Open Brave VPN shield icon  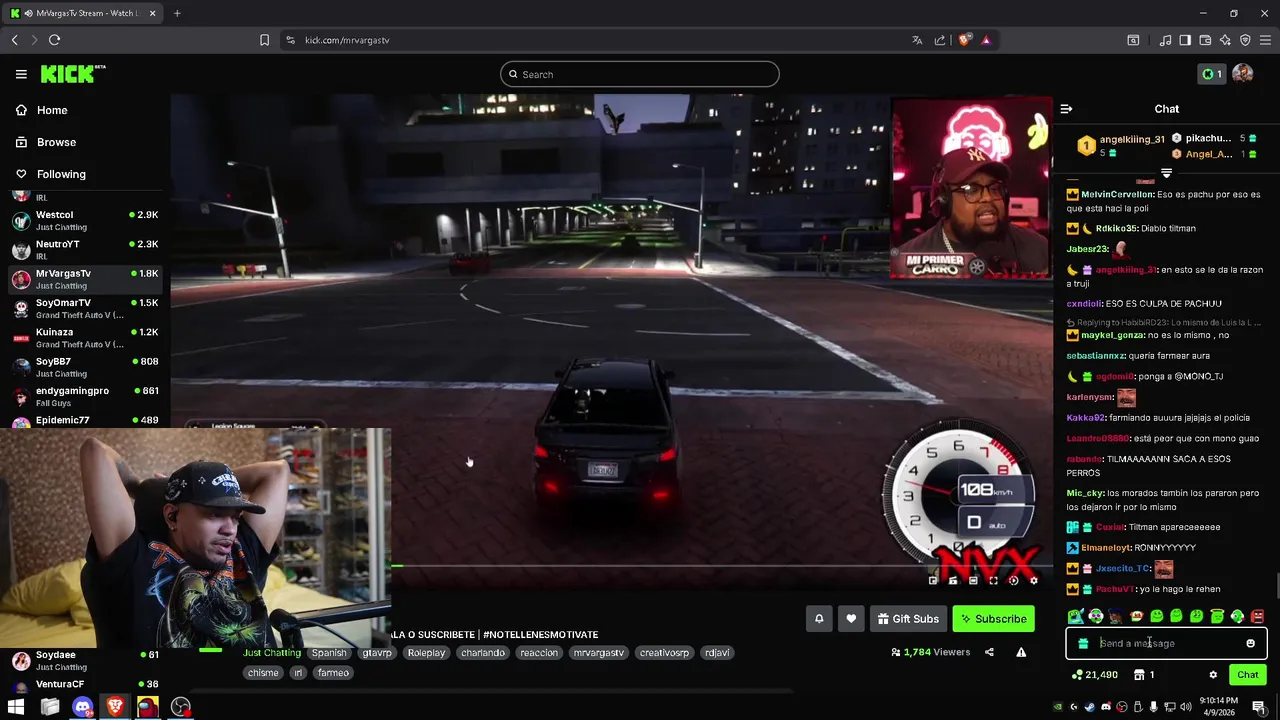(x=1245, y=40)
